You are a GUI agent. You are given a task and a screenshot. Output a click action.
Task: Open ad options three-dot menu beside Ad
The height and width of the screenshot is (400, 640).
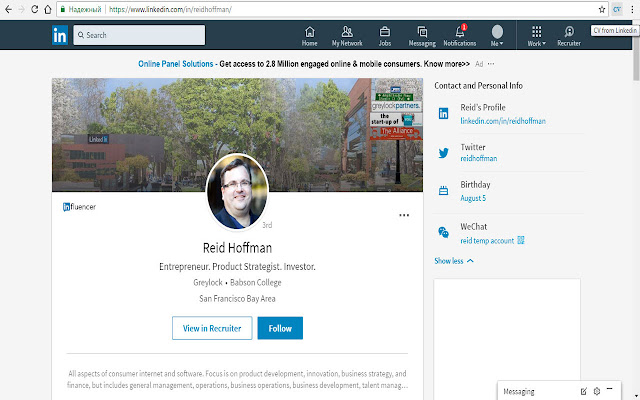click(491, 64)
